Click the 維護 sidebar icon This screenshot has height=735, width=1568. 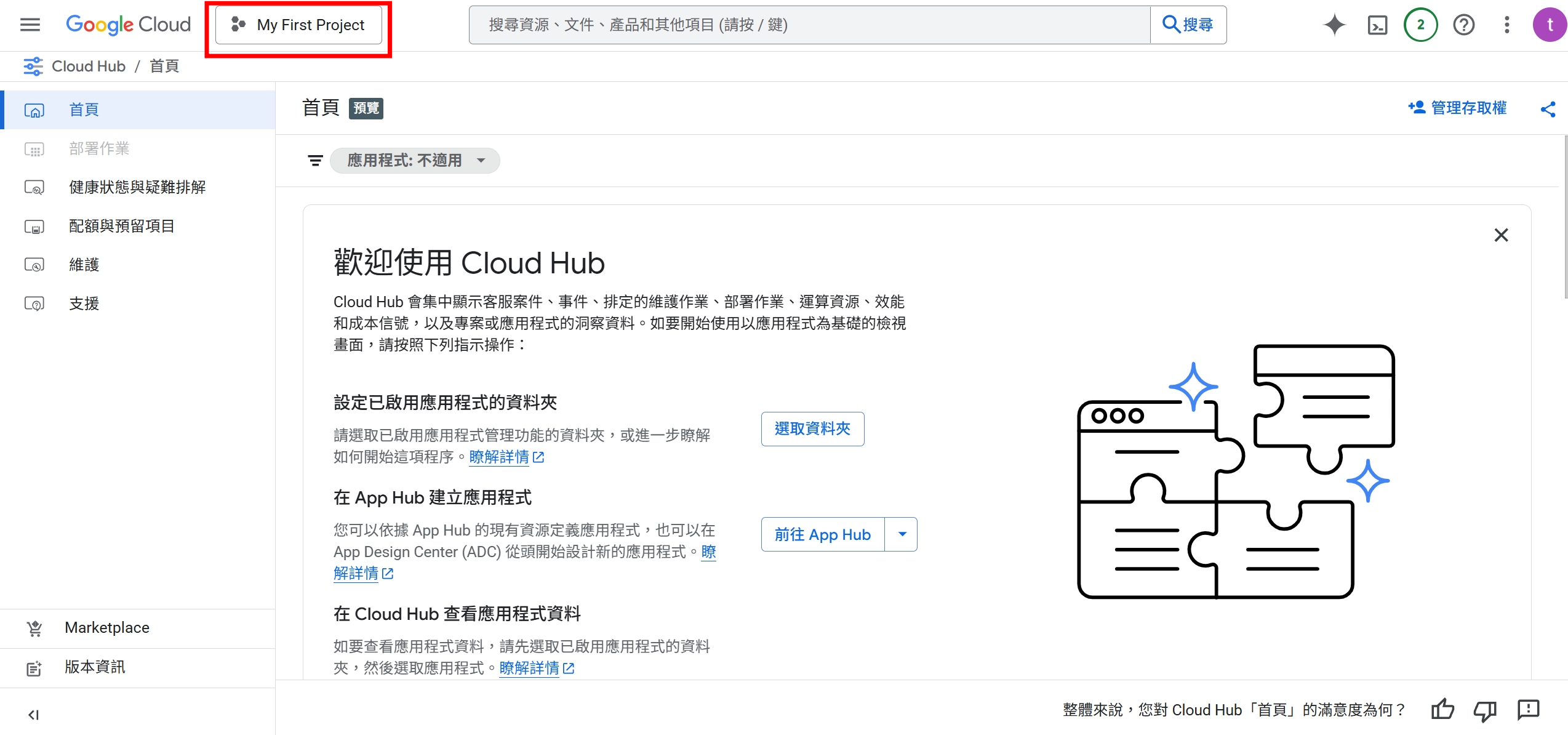(x=34, y=265)
